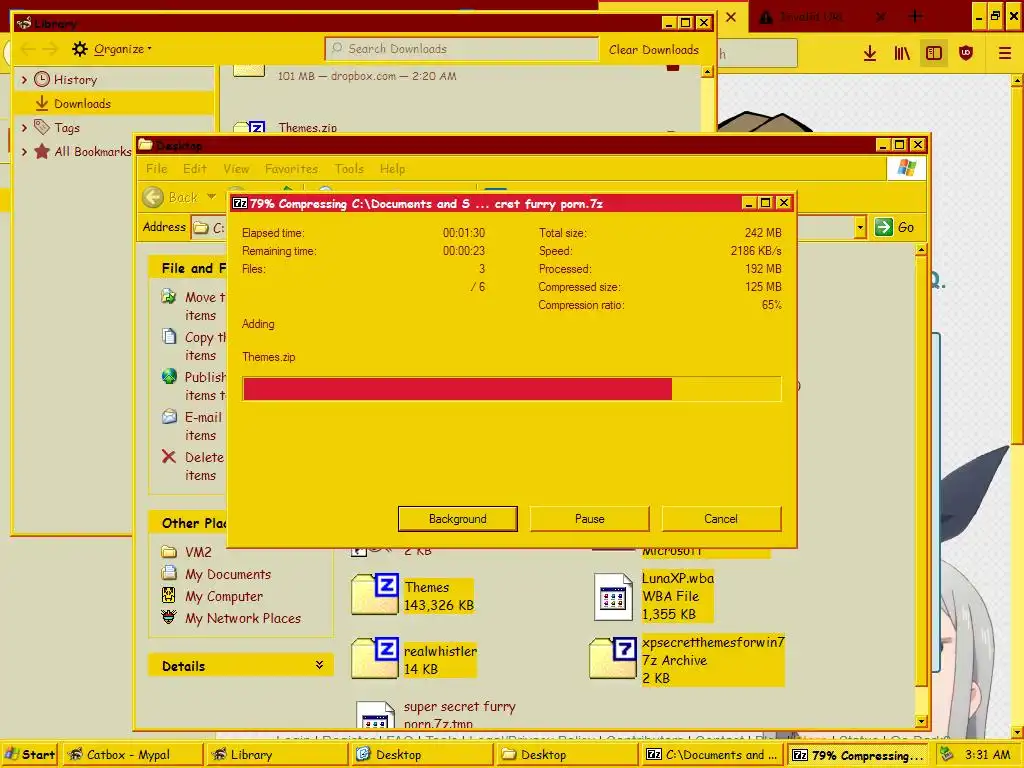Click Publish items globe icon
The width and height of the screenshot is (1024, 768).
click(169, 377)
